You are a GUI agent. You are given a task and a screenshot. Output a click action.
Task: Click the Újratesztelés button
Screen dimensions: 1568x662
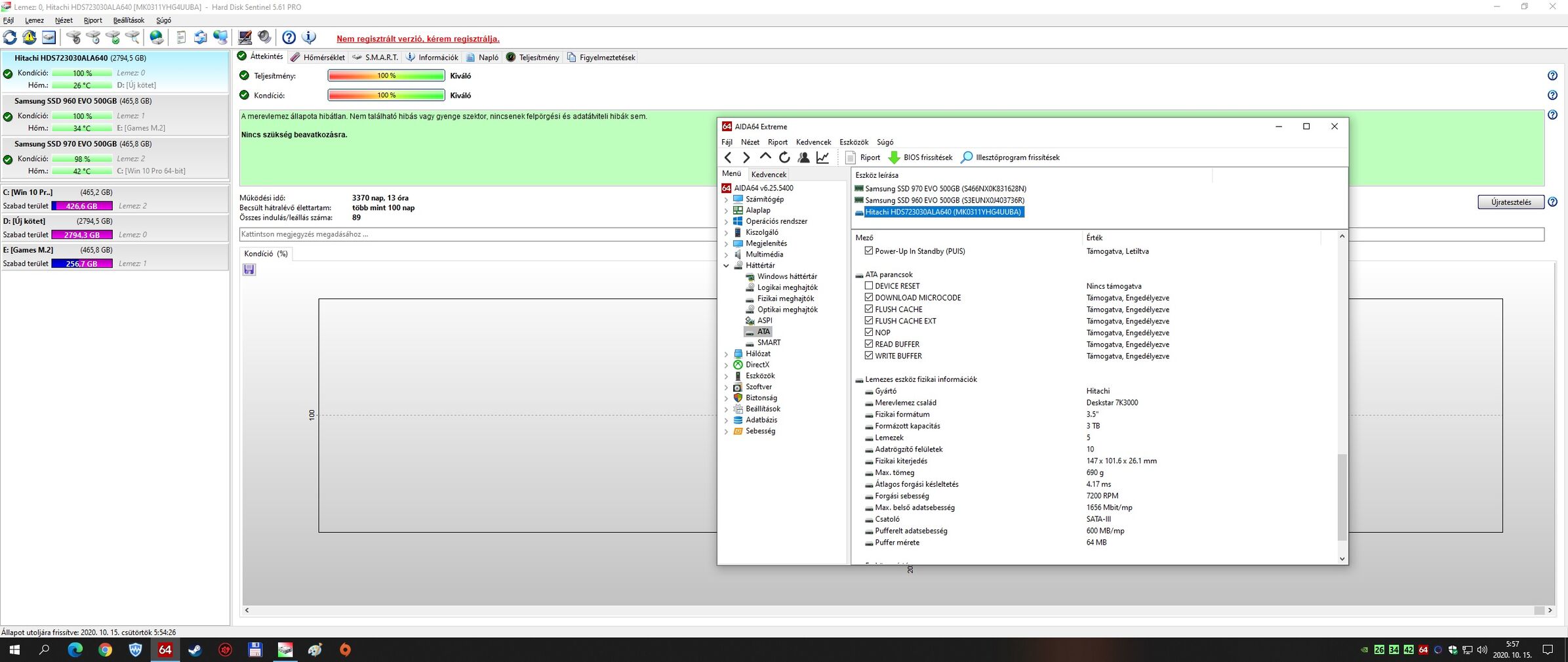point(1510,202)
